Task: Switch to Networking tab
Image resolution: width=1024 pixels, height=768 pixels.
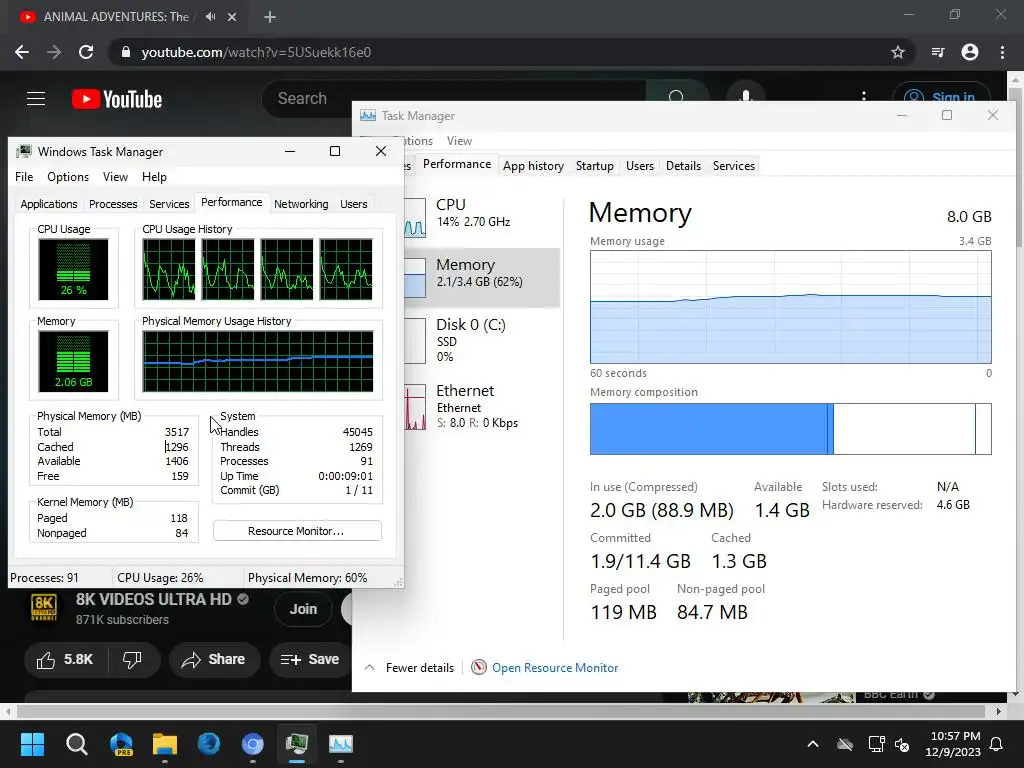Action: click(301, 204)
